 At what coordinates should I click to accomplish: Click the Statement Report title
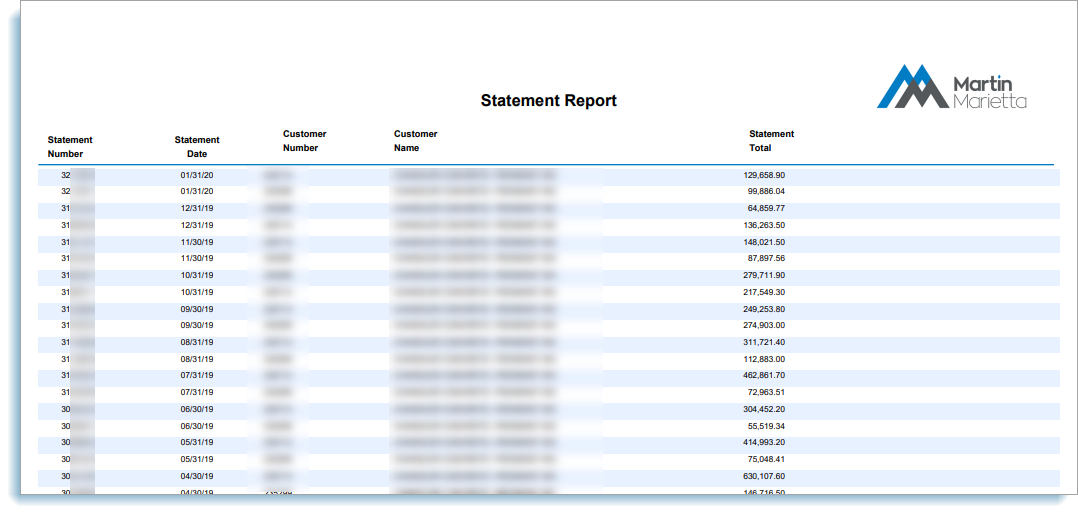548,100
